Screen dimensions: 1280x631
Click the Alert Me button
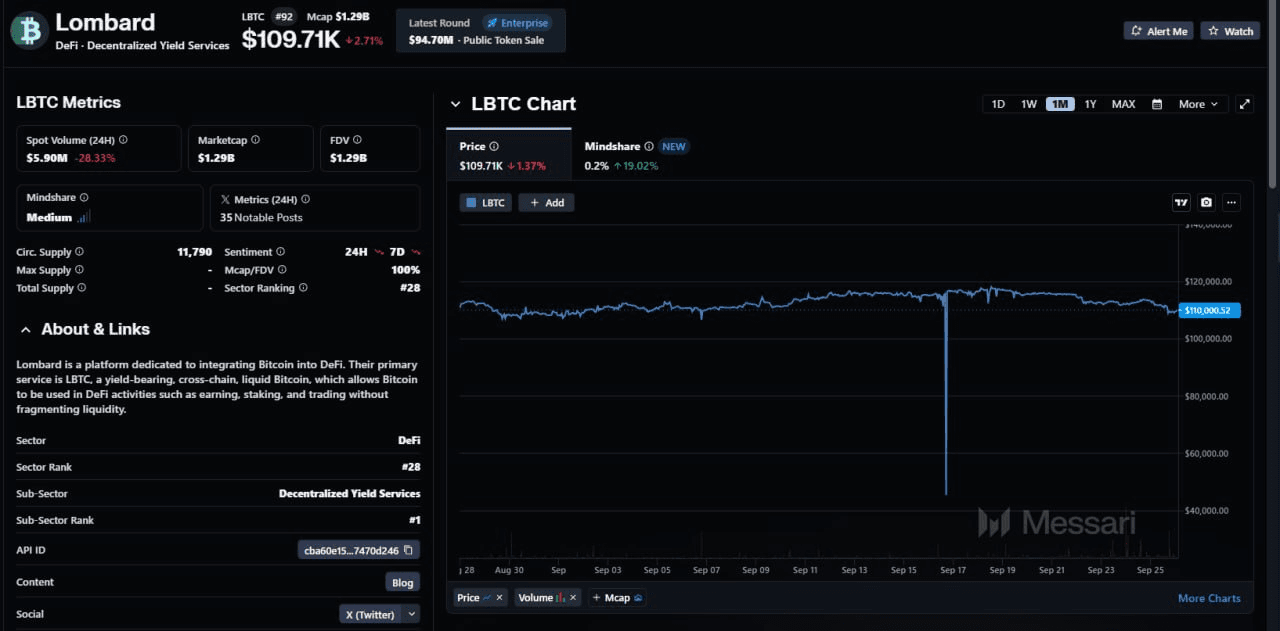click(1158, 31)
